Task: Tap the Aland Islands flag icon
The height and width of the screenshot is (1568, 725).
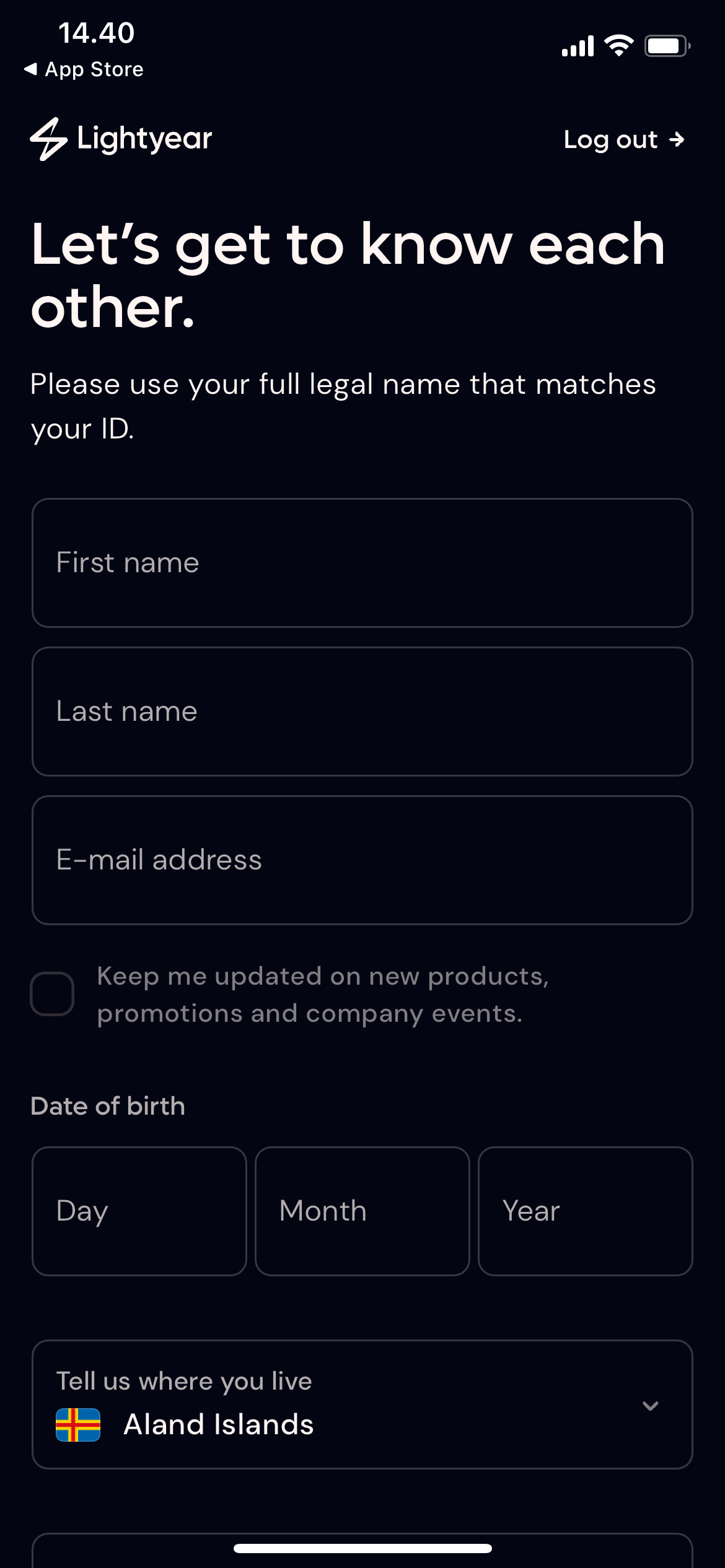Action: tap(78, 1425)
